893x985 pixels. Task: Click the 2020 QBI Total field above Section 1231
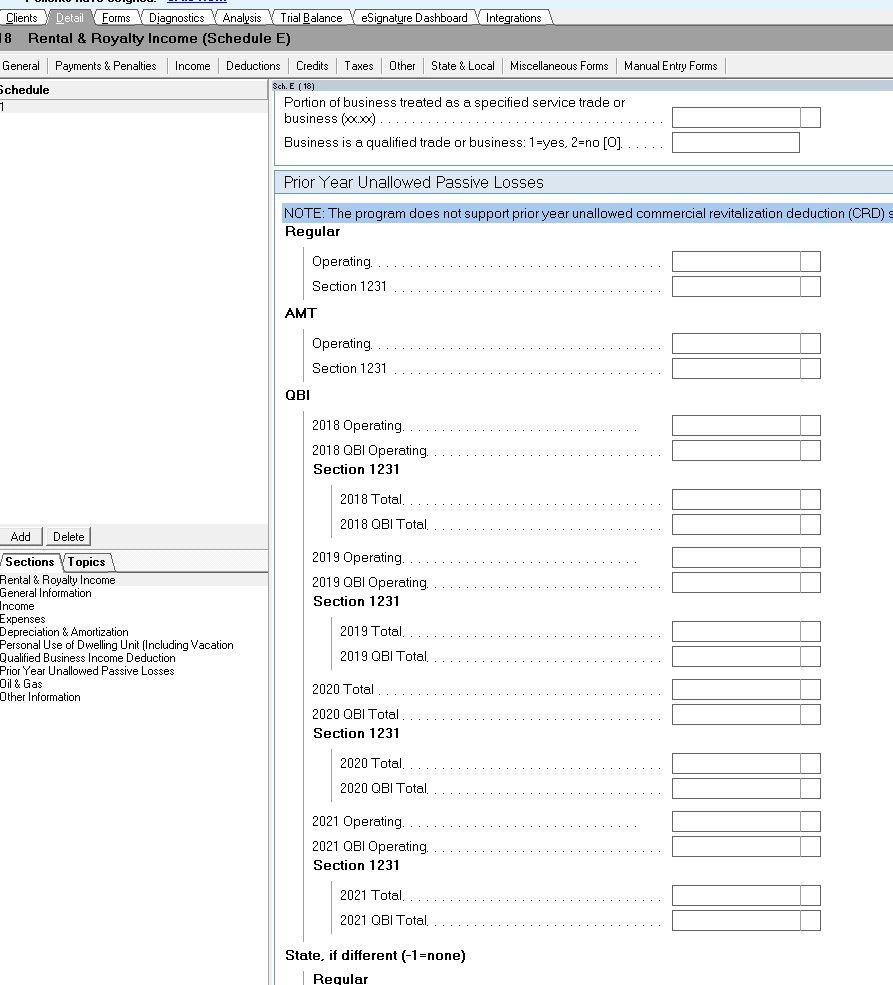pyautogui.click(x=736, y=714)
